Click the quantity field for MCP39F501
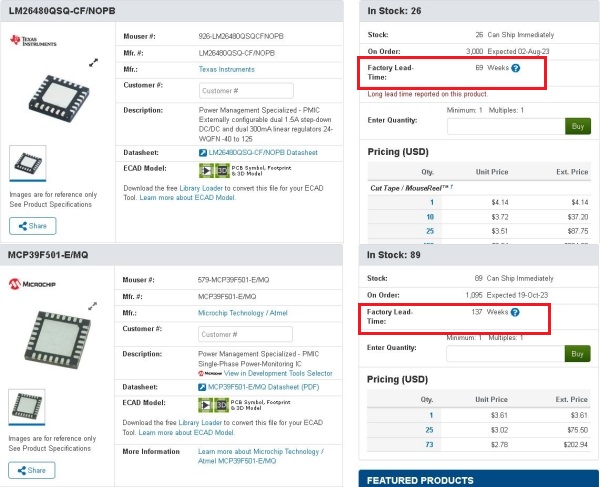 [x=505, y=354]
